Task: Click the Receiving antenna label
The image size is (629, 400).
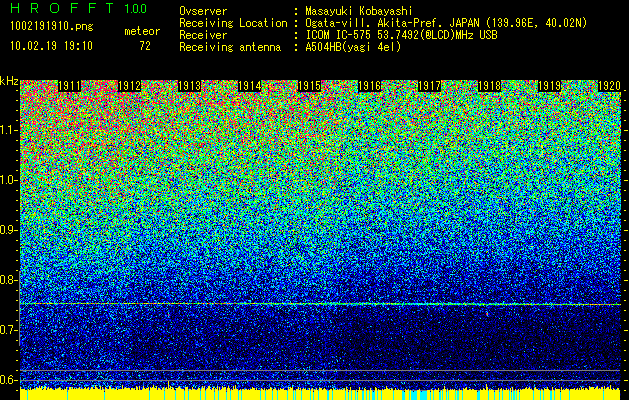Action: point(230,47)
